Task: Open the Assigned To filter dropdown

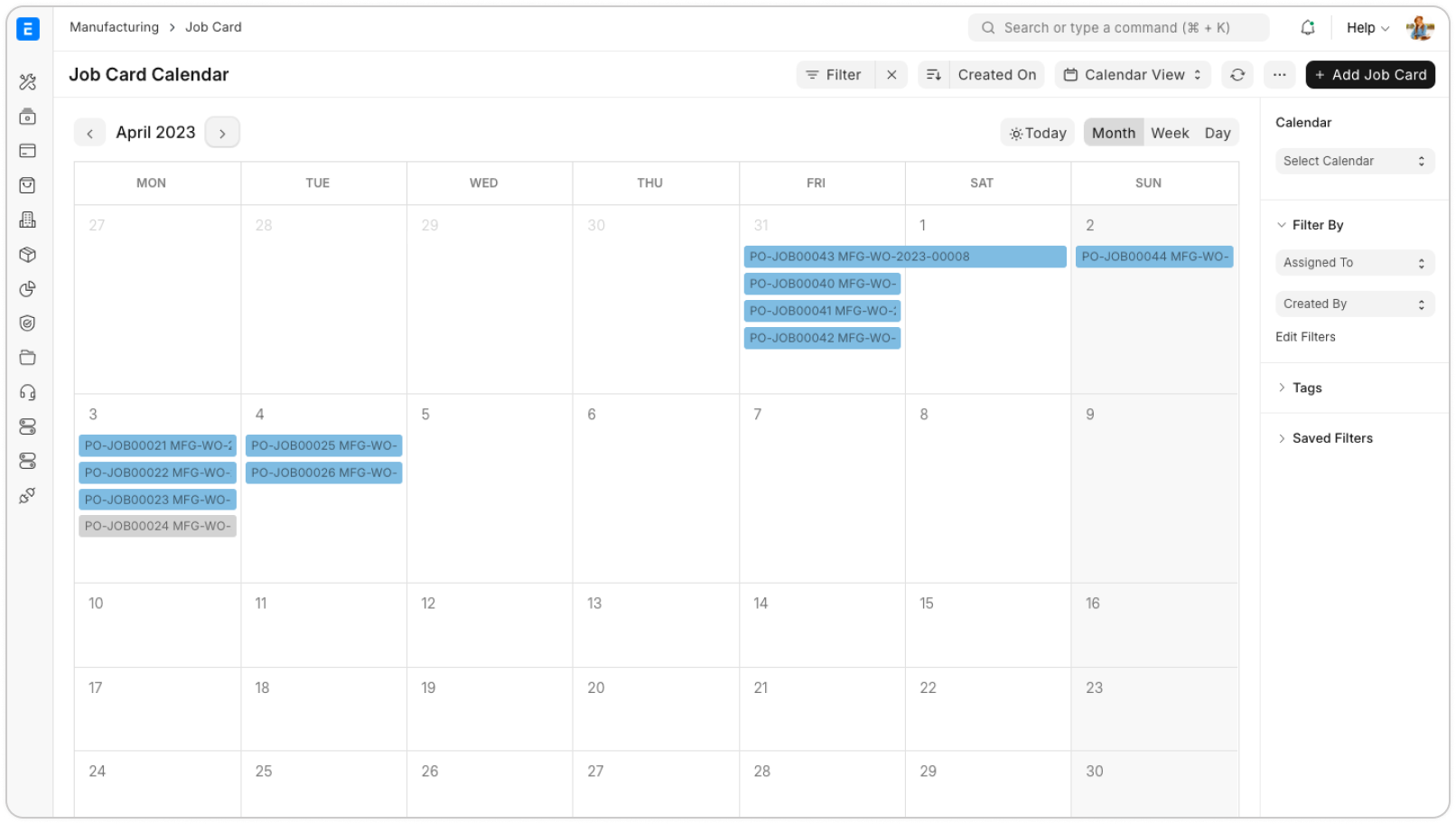Action: (x=1355, y=263)
